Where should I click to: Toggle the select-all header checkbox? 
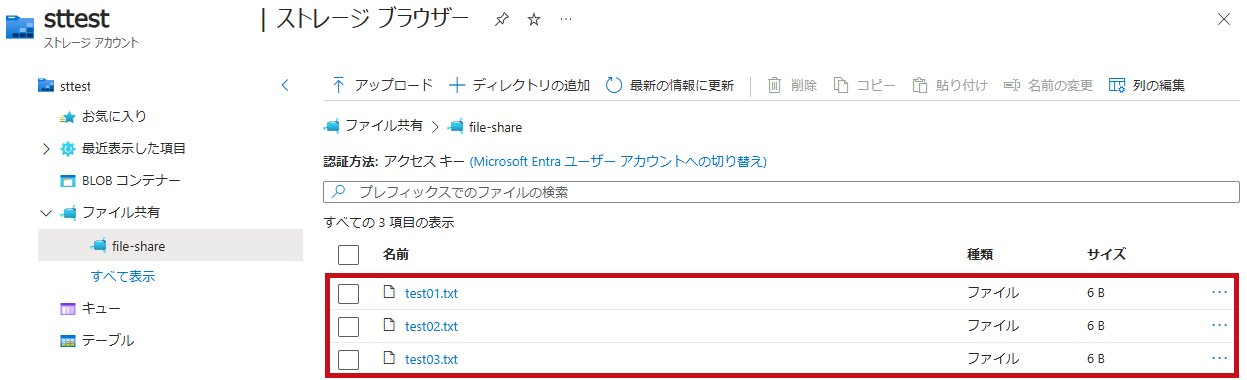(x=349, y=255)
